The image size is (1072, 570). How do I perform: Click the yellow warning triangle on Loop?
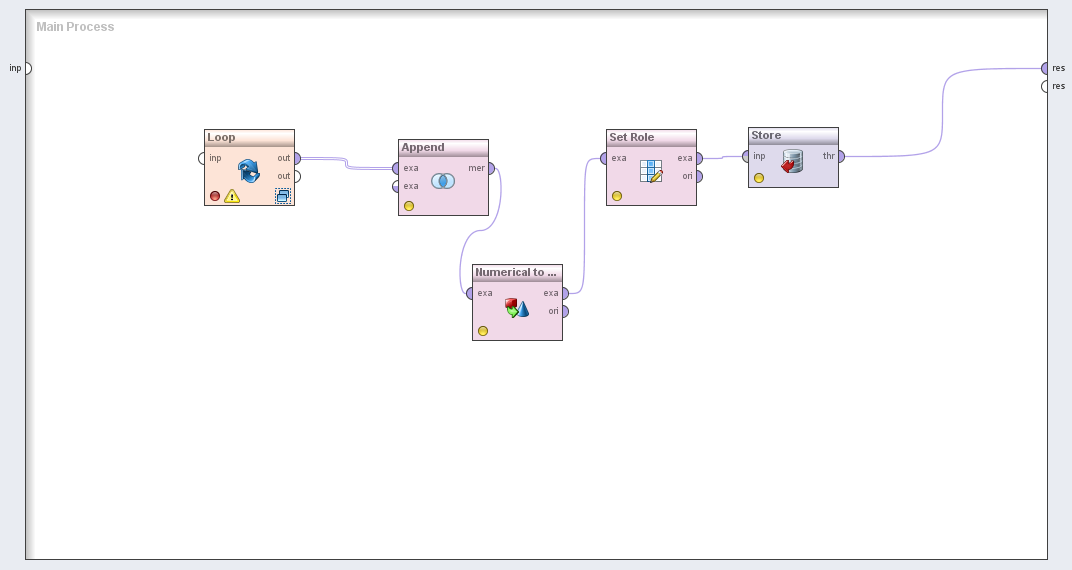click(x=232, y=196)
